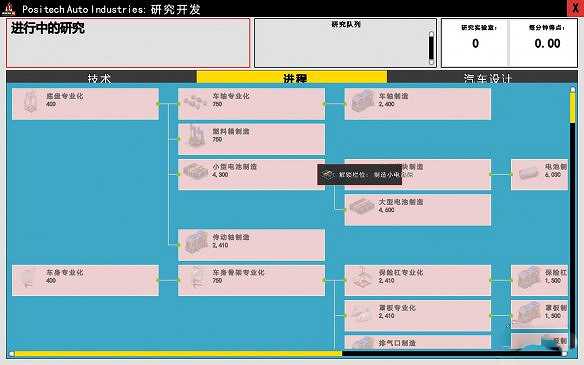Image resolution: width=584 pixels, height=365 pixels.
Task: Pick the 覆板专业化 research icon
Action: pos(361,314)
